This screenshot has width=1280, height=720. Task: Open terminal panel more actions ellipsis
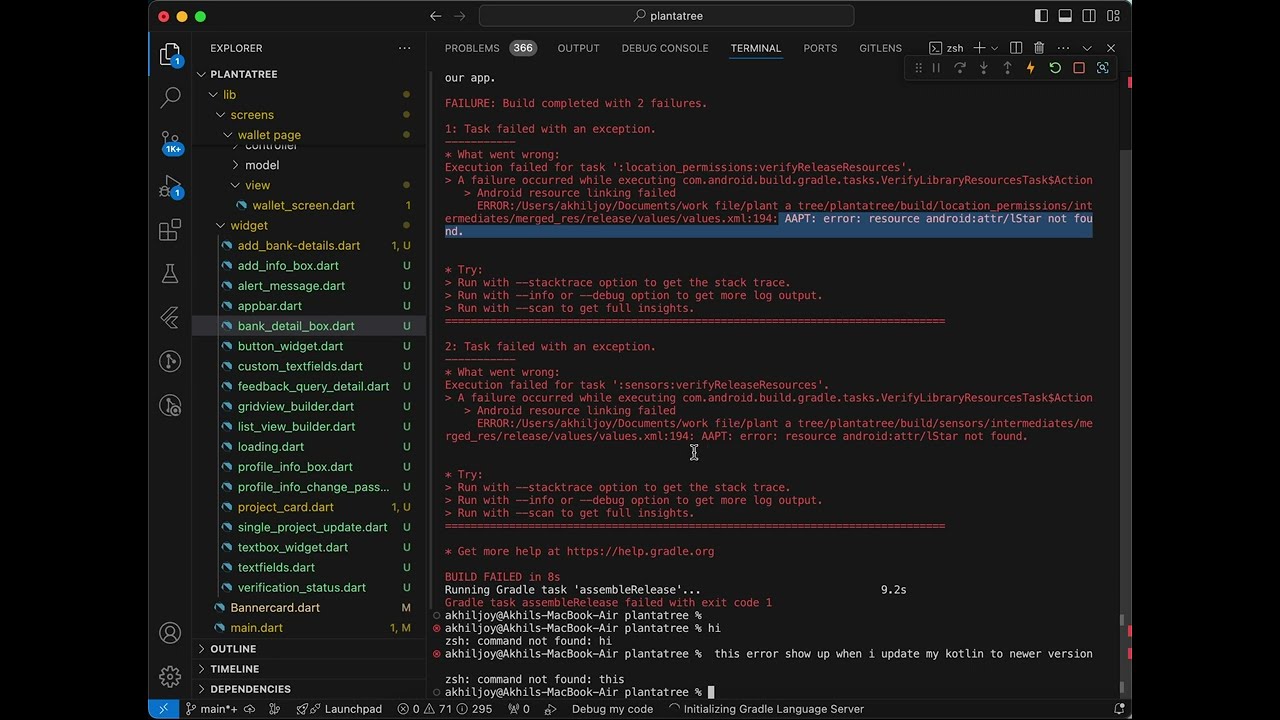click(x=1063, y=48)
